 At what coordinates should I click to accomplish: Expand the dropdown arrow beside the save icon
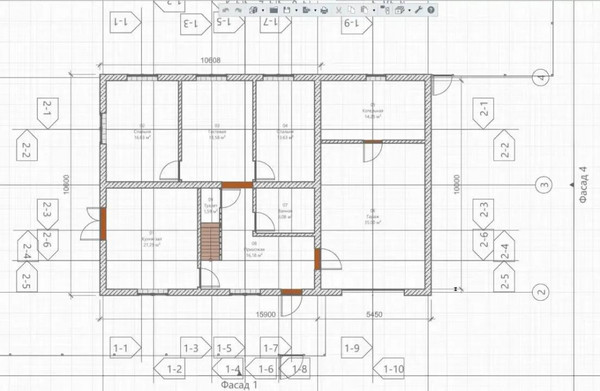pos(297,10)
